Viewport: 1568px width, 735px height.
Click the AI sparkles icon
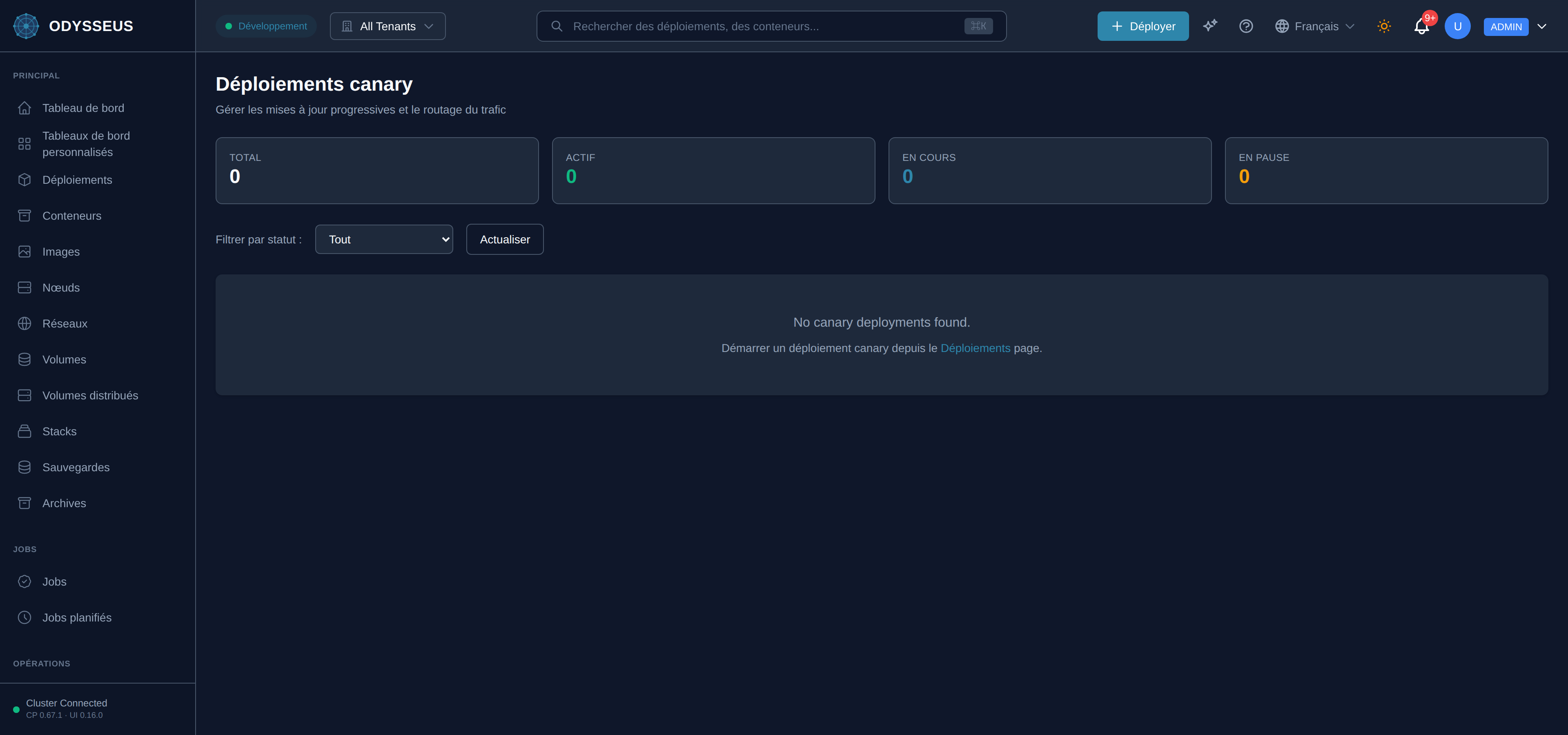click(x=1210, y=26)
